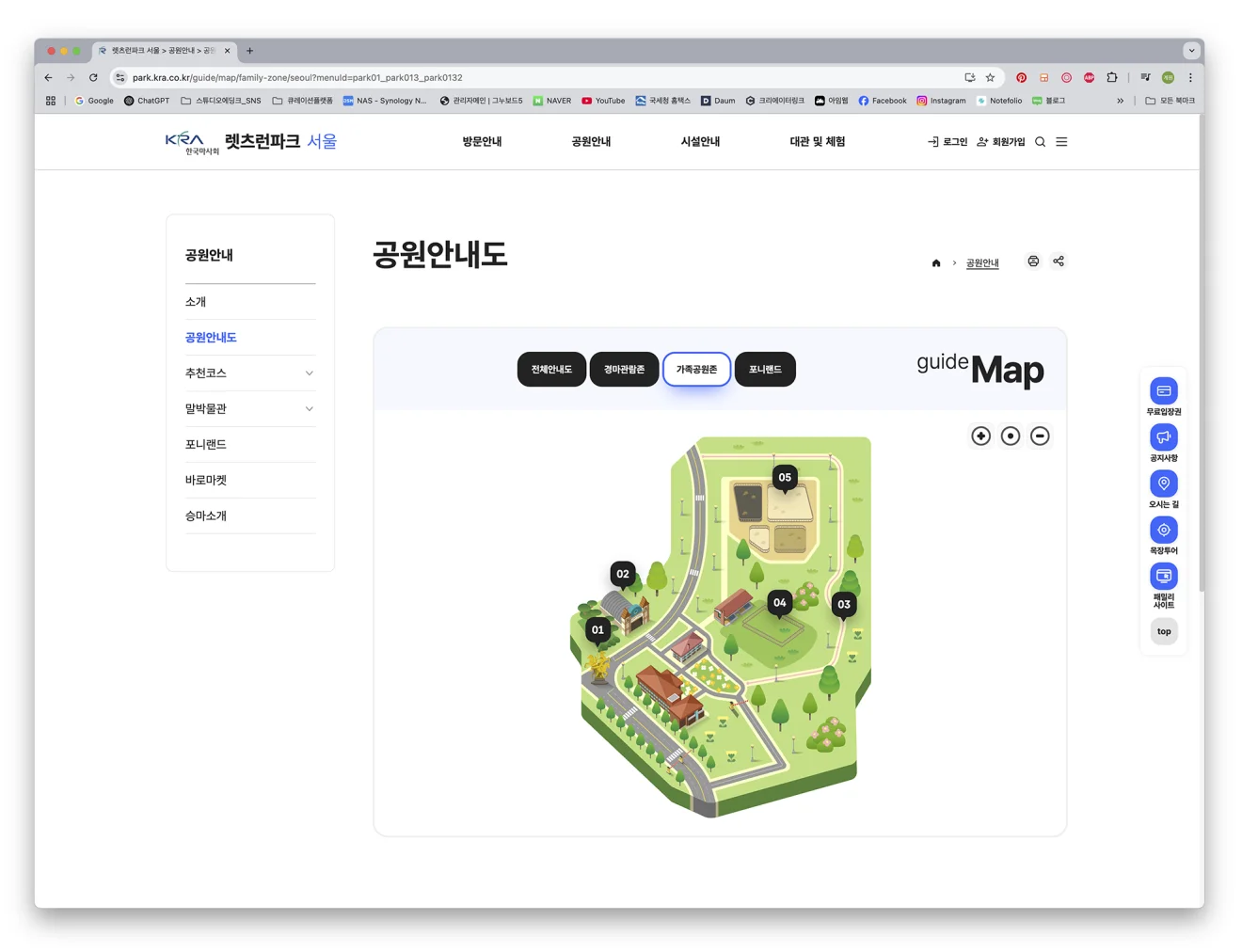Image resolution: width=1242 pixels, height=952 pixels.
Task: Click the zoom in map button
Action: click(980, 436)
